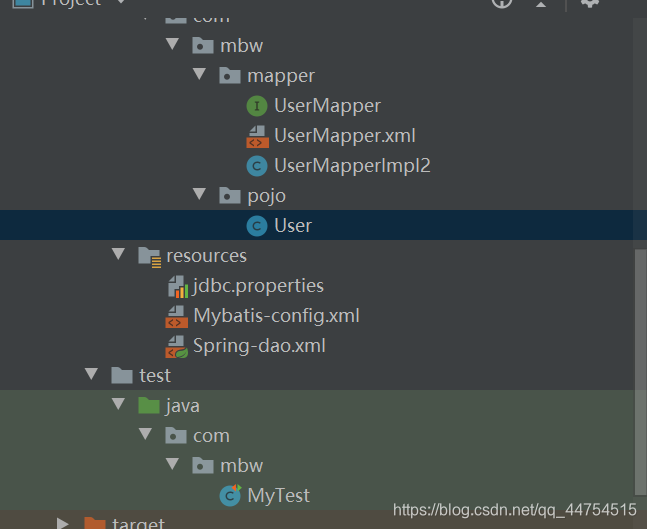Expand the target folder
The image size is (647, 529).
(63, 523)
